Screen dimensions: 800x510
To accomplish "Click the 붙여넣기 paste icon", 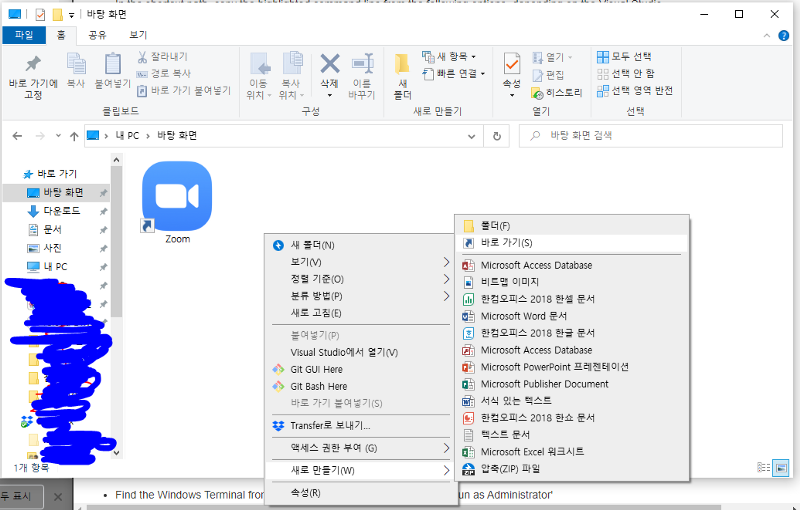I will (x=113, y=64).
